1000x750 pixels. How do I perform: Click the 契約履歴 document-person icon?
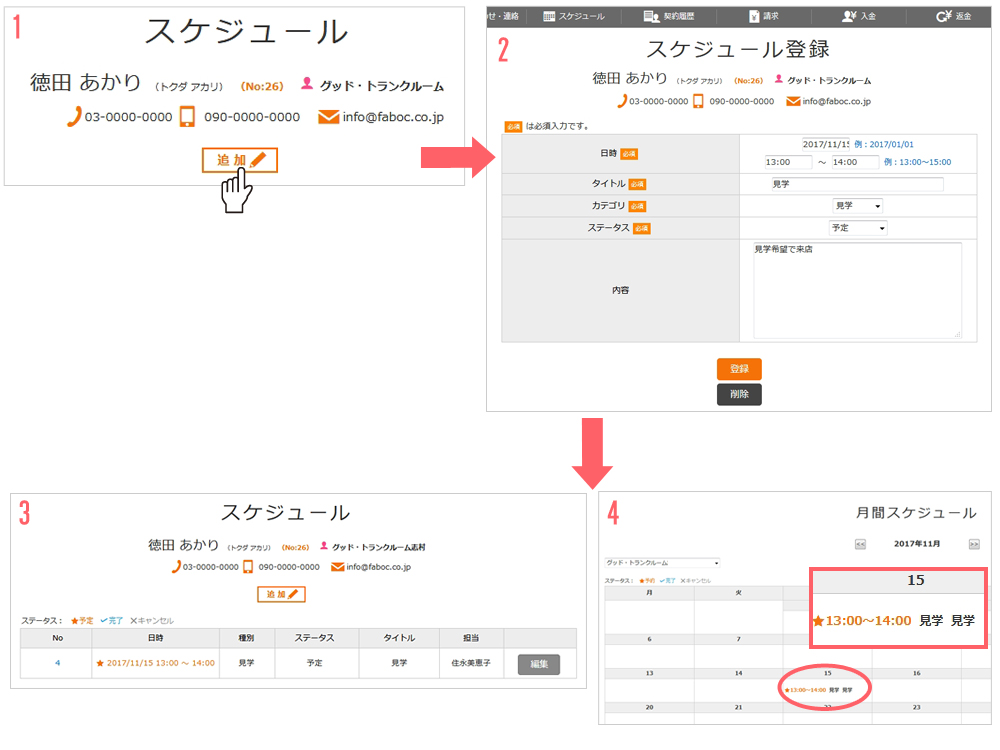651,17
